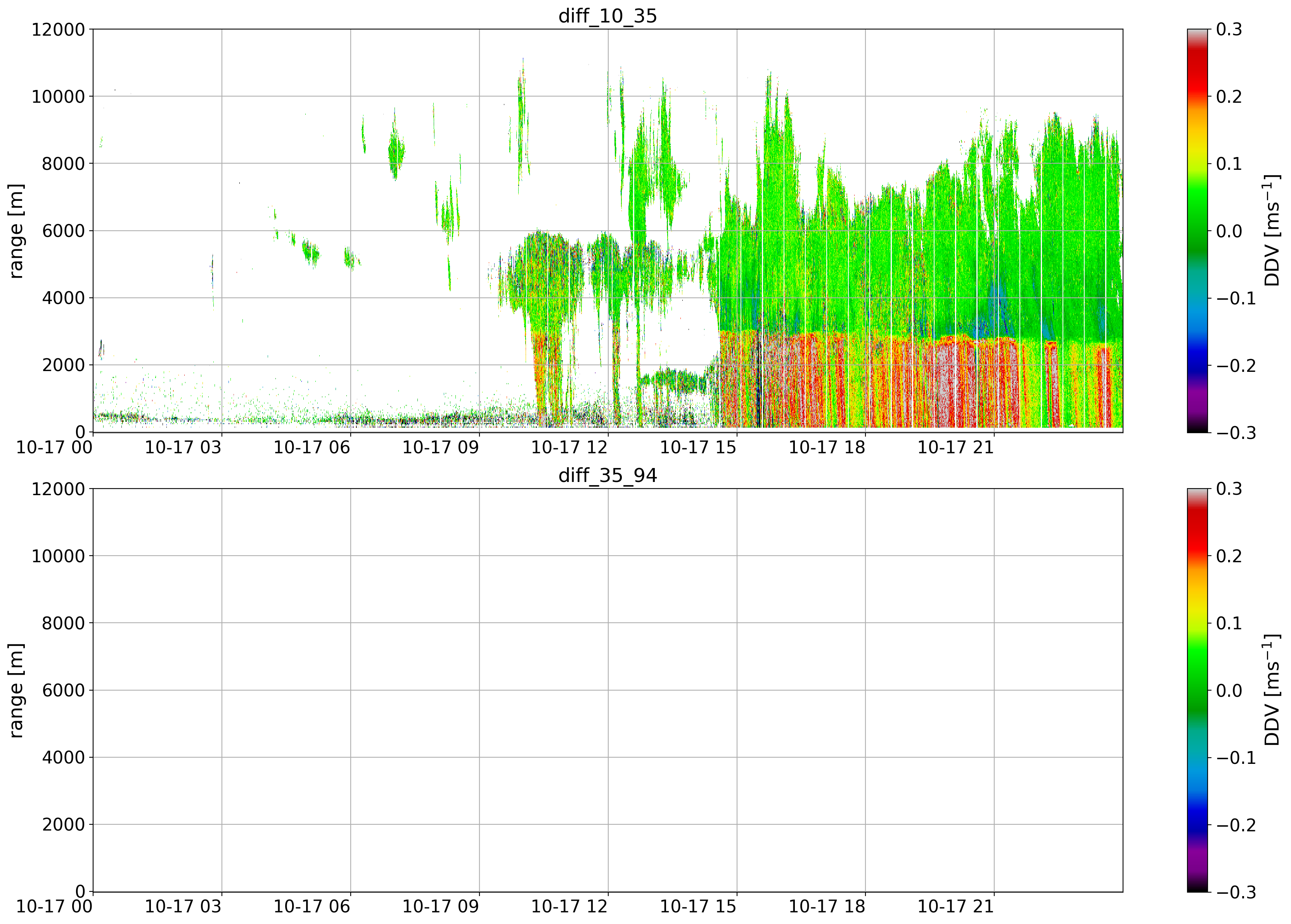The image size is (1291, 924).
Task: Click the 8000 range tick on diff_35_94
Action: [x=64, y=623]
